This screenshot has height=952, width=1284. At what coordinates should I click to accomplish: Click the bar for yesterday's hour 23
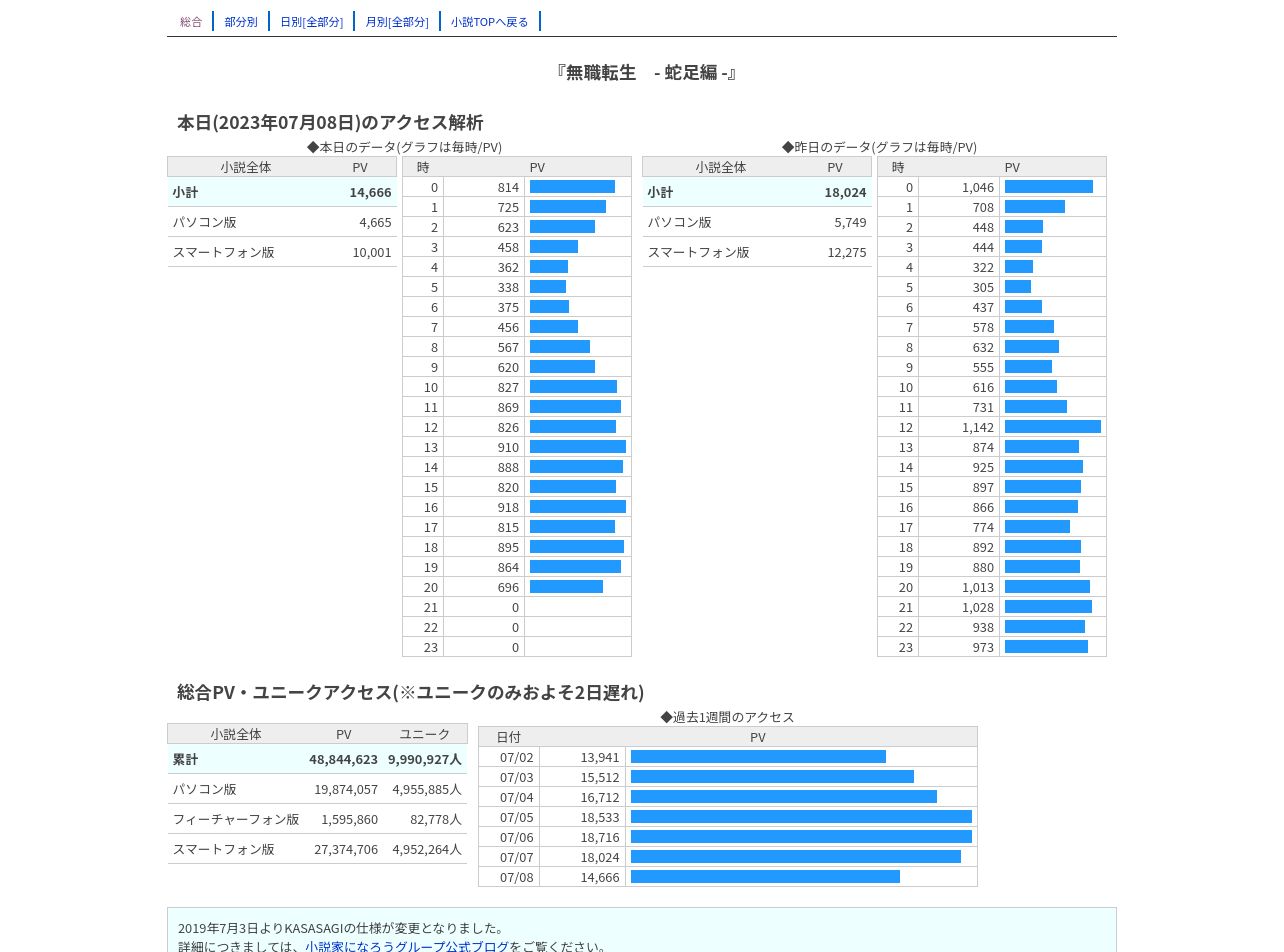coord(1046,647)
